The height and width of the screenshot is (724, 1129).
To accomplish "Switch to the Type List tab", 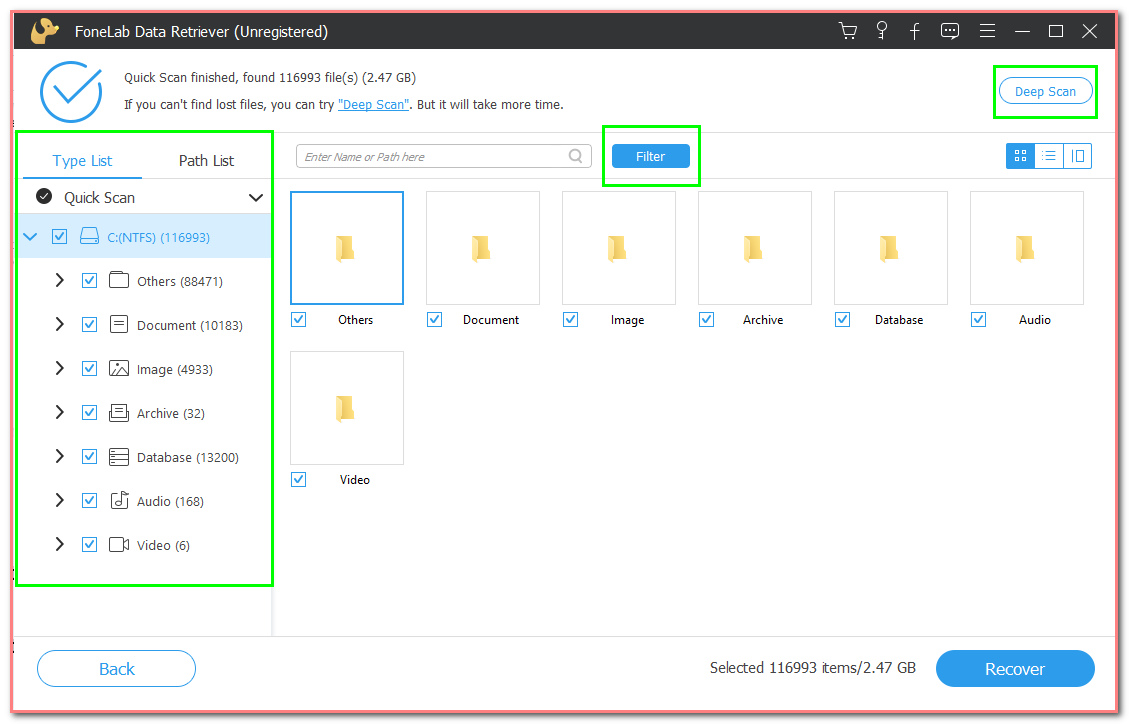I will 82,160.
